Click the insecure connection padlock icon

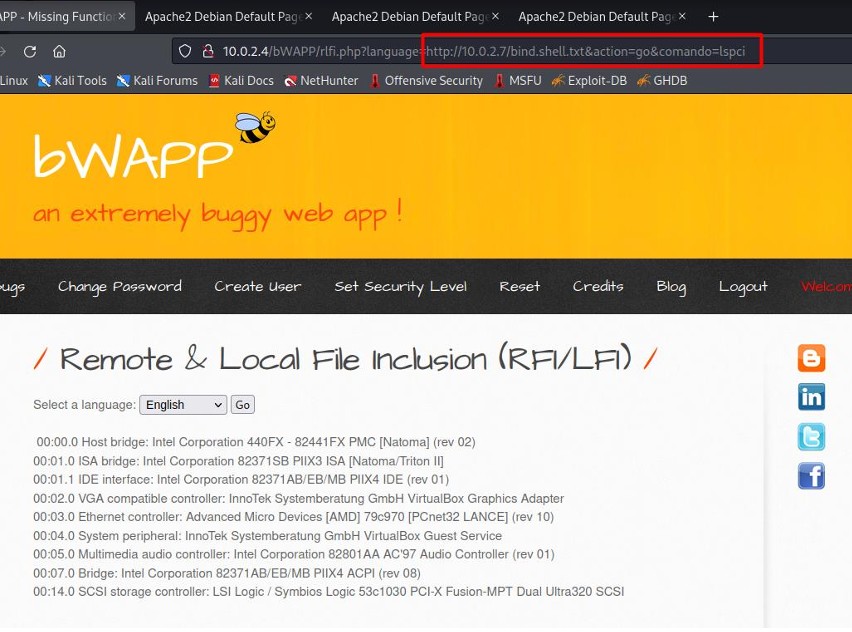coord(208,51)
